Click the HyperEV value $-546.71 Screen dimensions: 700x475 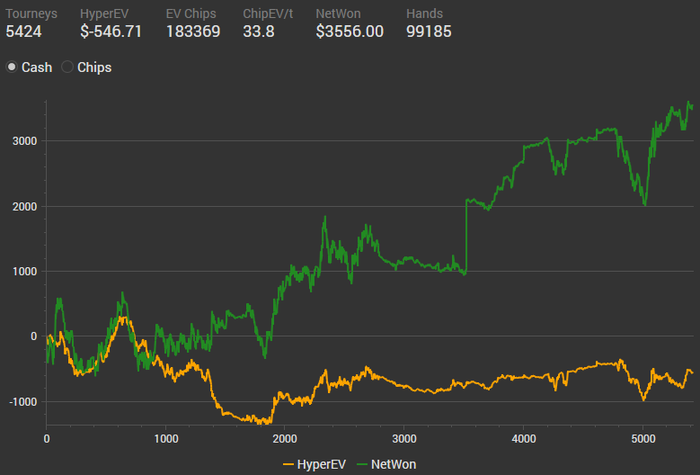click(111, 31)
